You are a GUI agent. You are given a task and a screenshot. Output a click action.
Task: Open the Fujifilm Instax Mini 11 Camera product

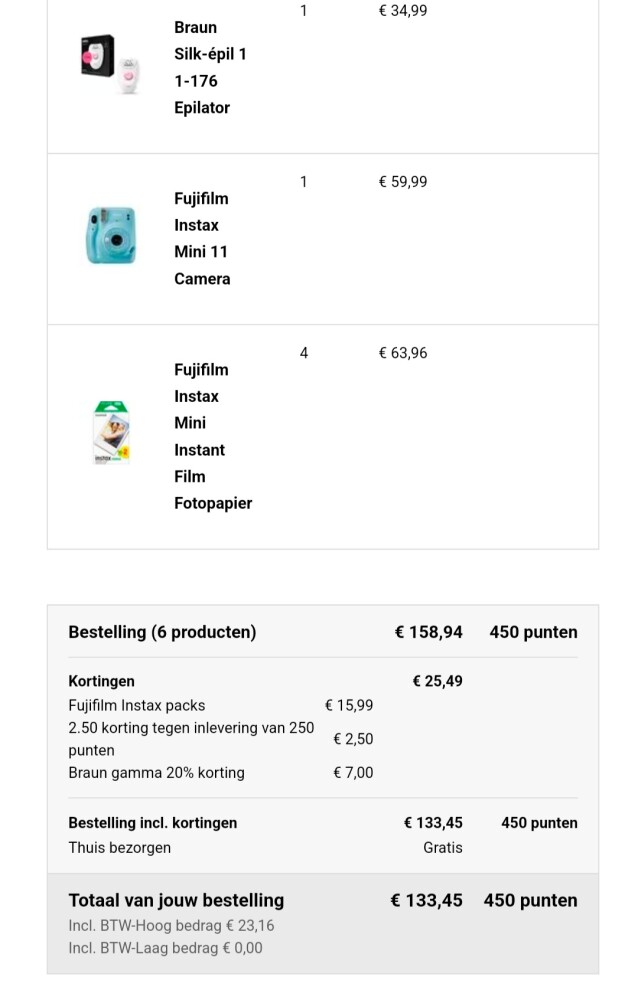click(202, 239)
